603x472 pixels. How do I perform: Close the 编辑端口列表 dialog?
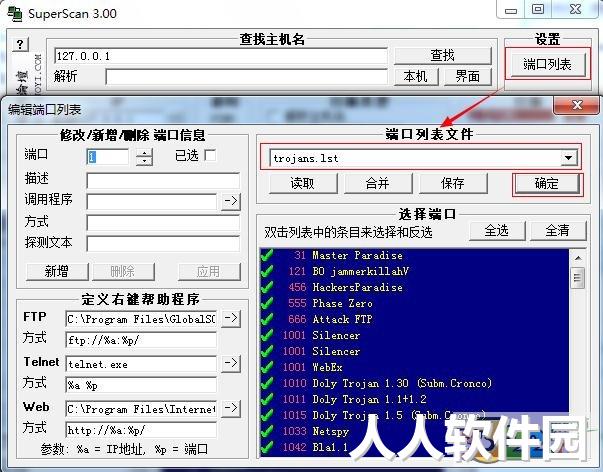(x=576, y=105)
